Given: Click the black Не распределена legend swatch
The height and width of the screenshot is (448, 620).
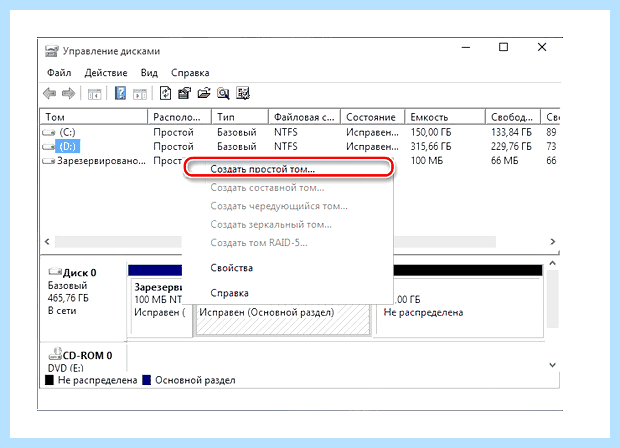Looking at the screenshot, I should click(49, 380).
